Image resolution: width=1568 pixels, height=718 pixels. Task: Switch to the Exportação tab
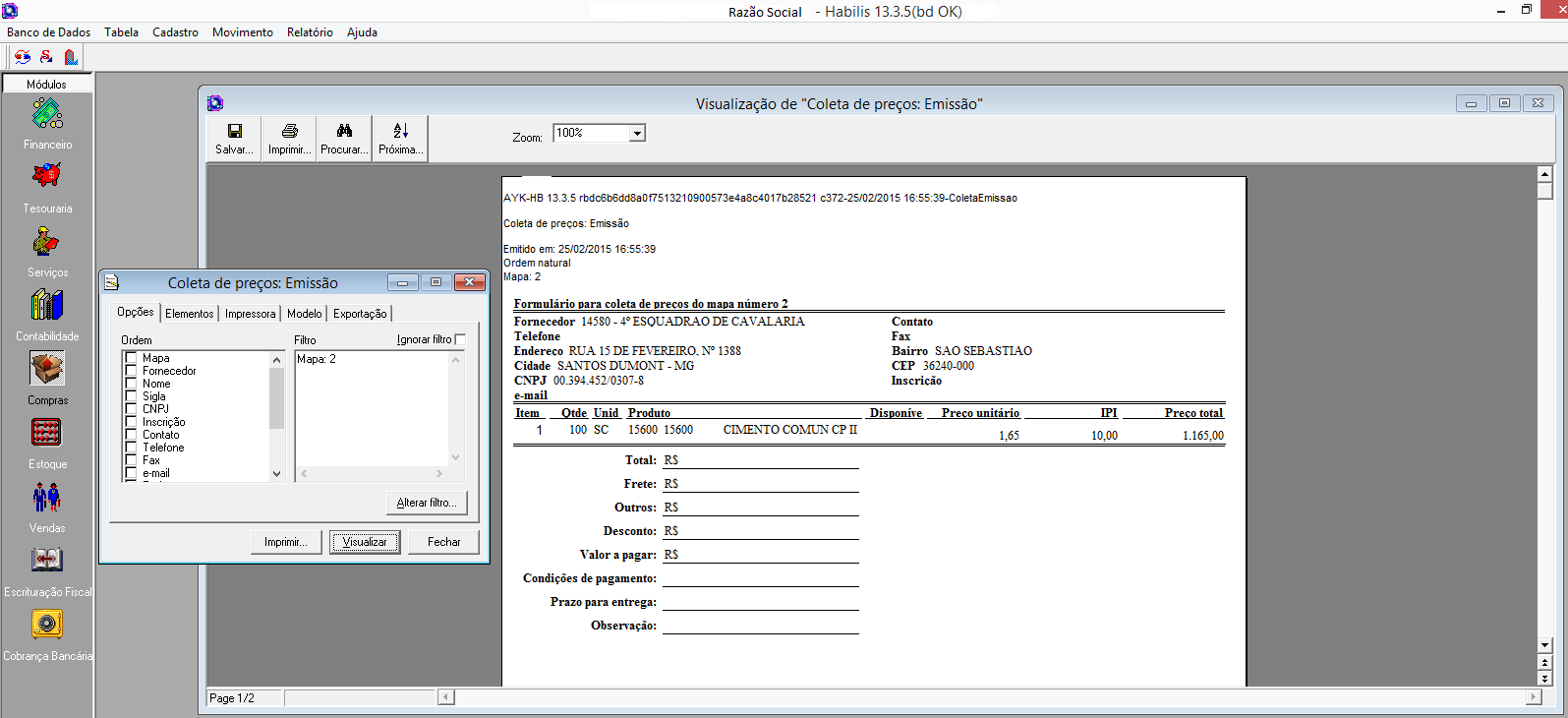tap(360, 314)
